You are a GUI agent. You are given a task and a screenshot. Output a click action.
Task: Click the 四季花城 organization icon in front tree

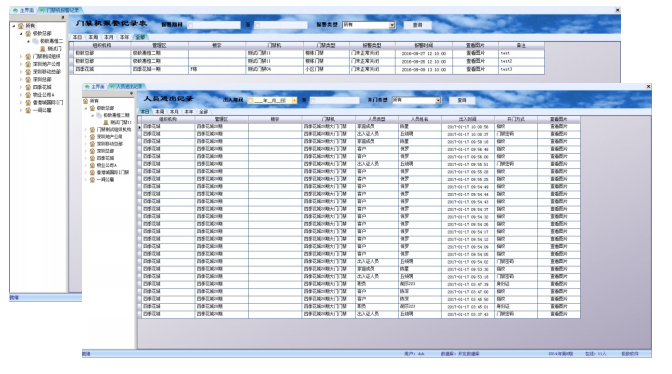92,158
